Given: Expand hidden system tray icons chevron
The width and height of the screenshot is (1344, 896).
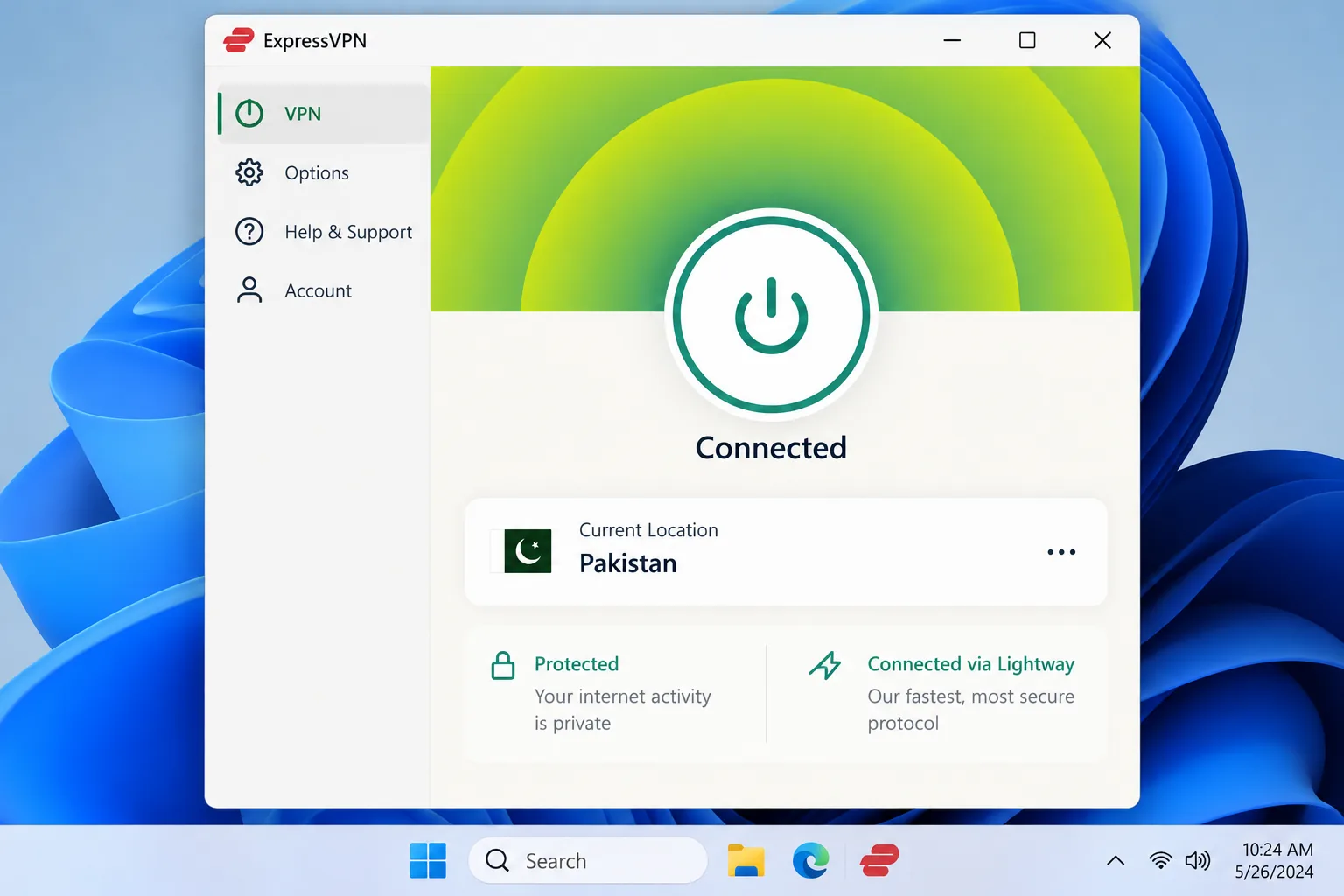Looking at the screenshot, I should [x=1116, y=861].
